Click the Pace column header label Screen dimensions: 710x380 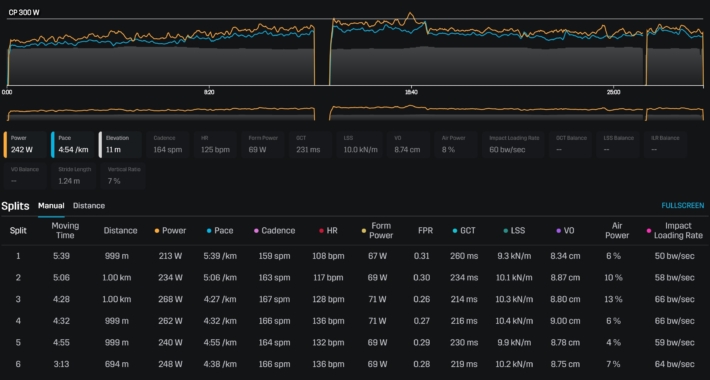pos(224,231)
